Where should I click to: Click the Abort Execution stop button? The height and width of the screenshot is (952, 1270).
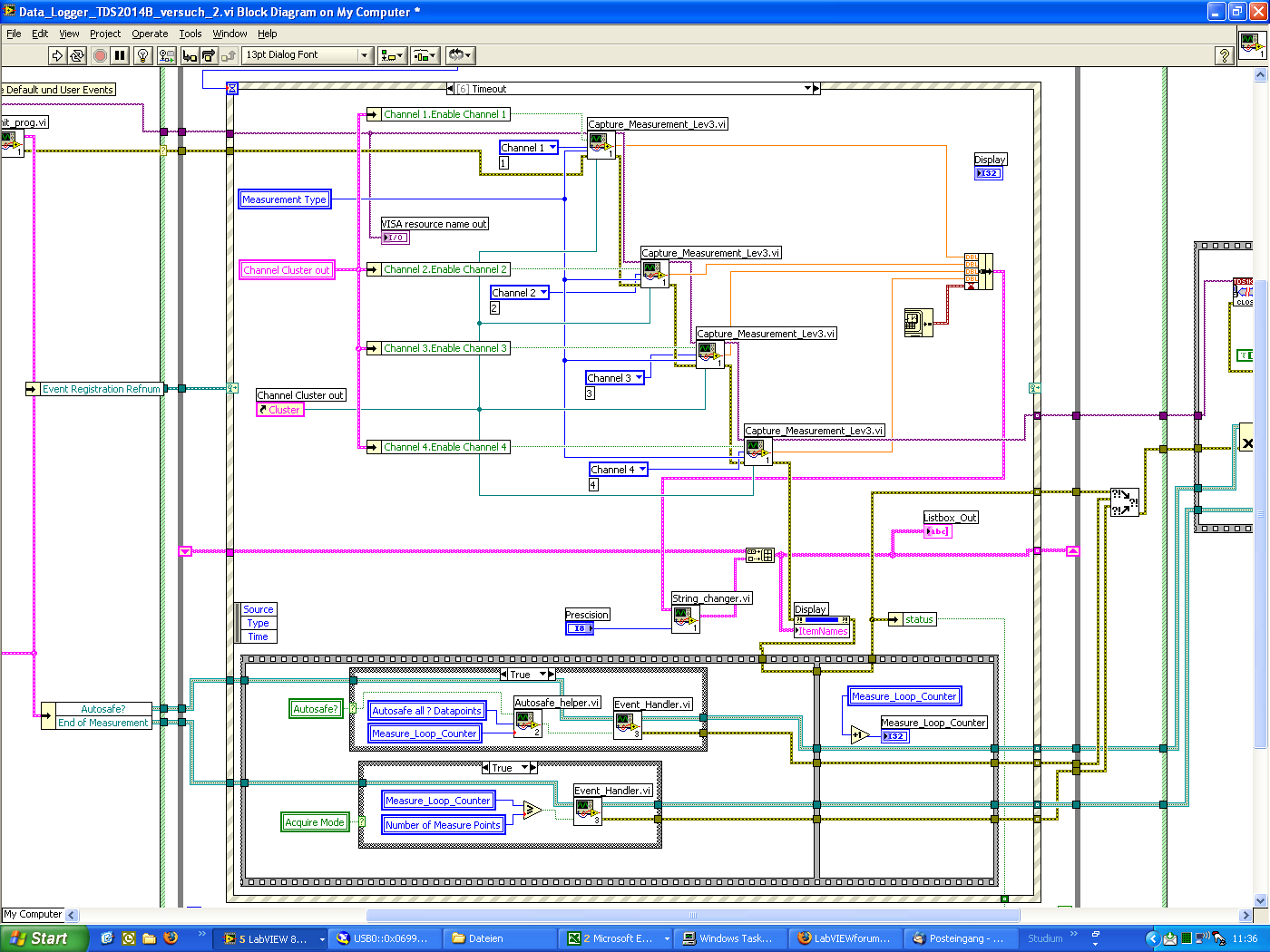click(x=100, y=55)
